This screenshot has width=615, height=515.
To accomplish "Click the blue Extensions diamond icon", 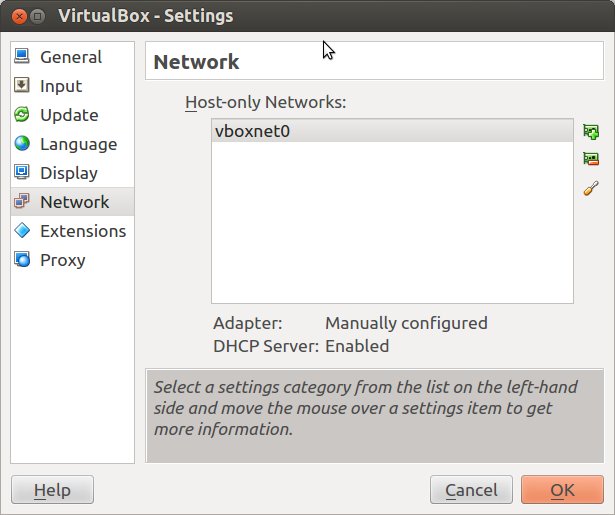I will (x=22, y=230).
